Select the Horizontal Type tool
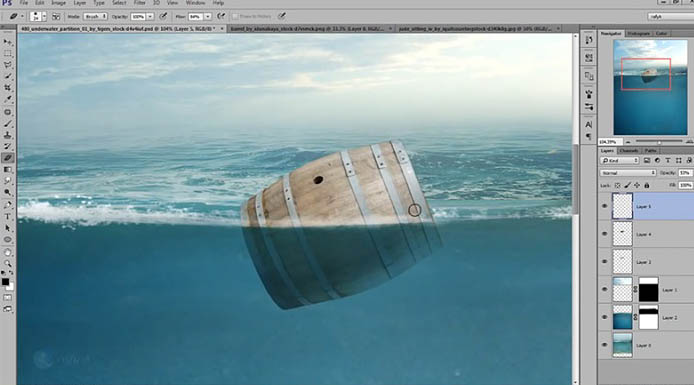This screenshot has width=694, height=385. [8, 216]
